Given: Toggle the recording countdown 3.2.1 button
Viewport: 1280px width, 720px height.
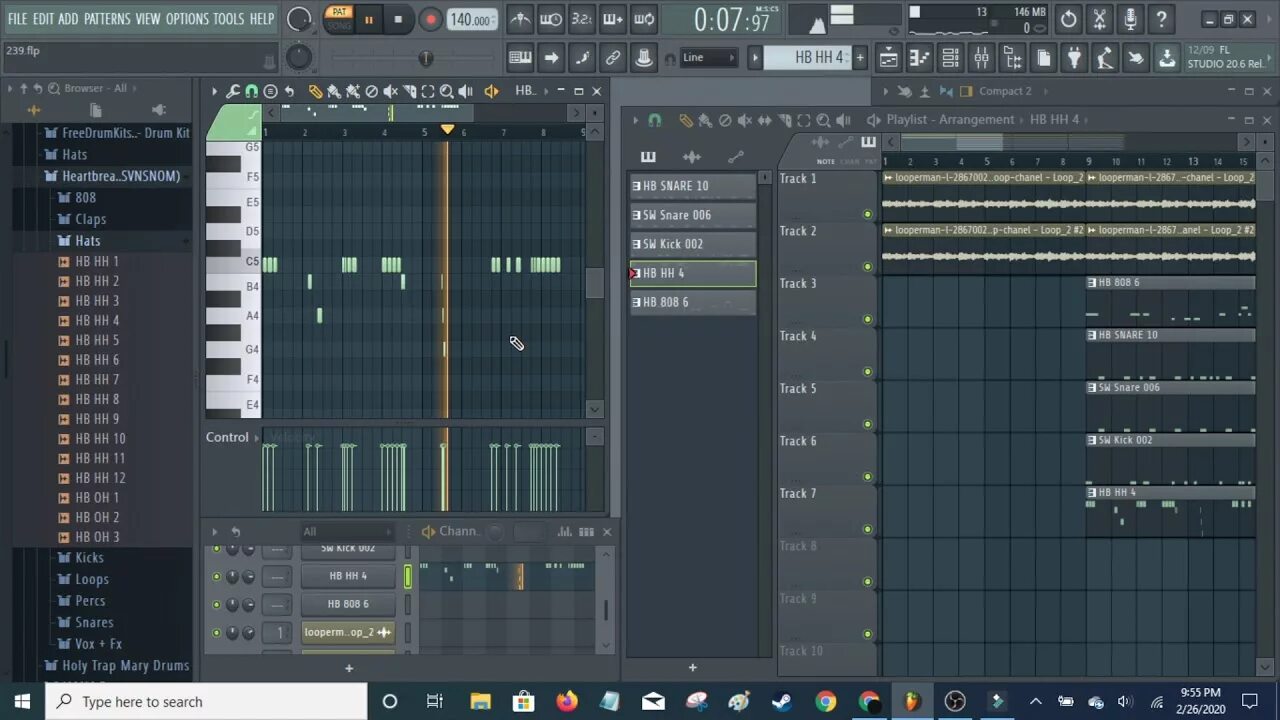Looking at the screenshot, I should [581, 19].
